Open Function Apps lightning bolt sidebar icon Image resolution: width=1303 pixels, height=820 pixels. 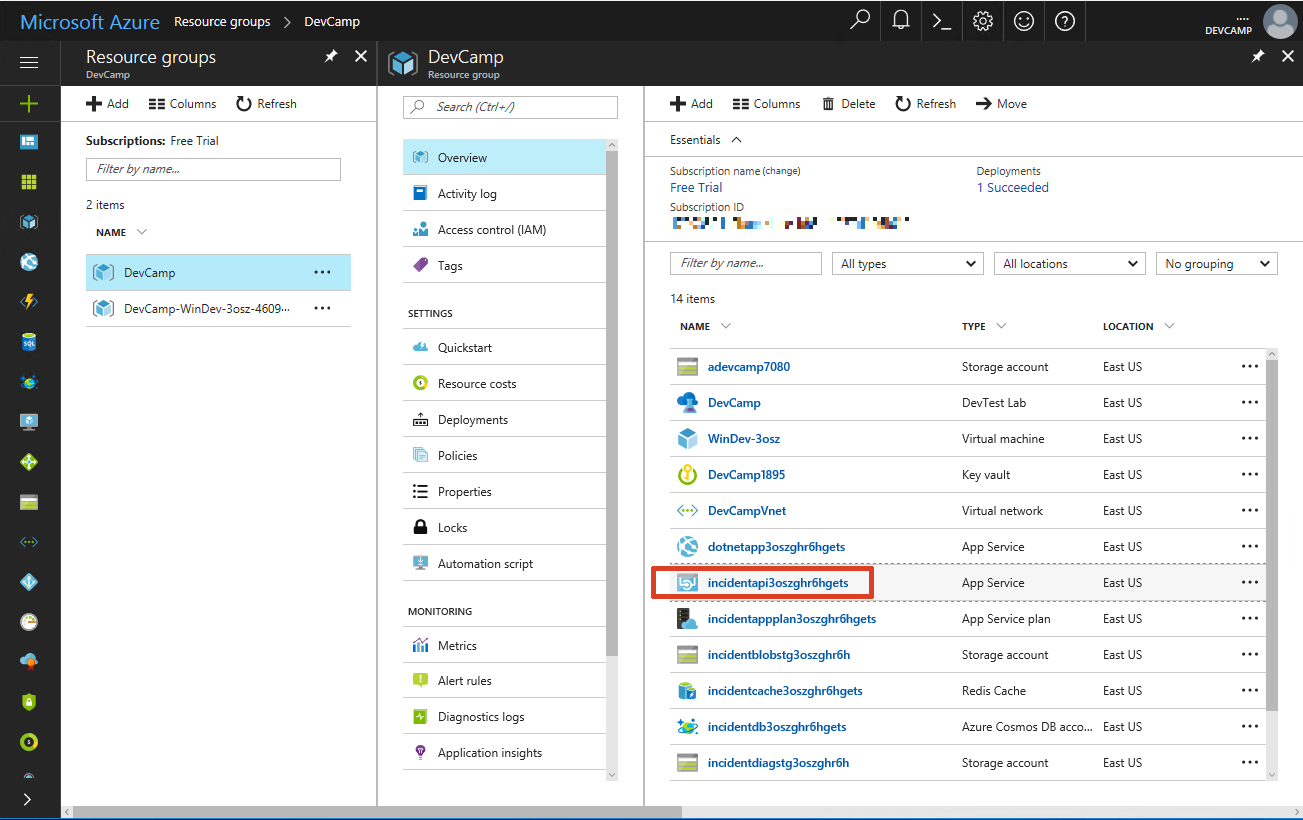[29, 302]
